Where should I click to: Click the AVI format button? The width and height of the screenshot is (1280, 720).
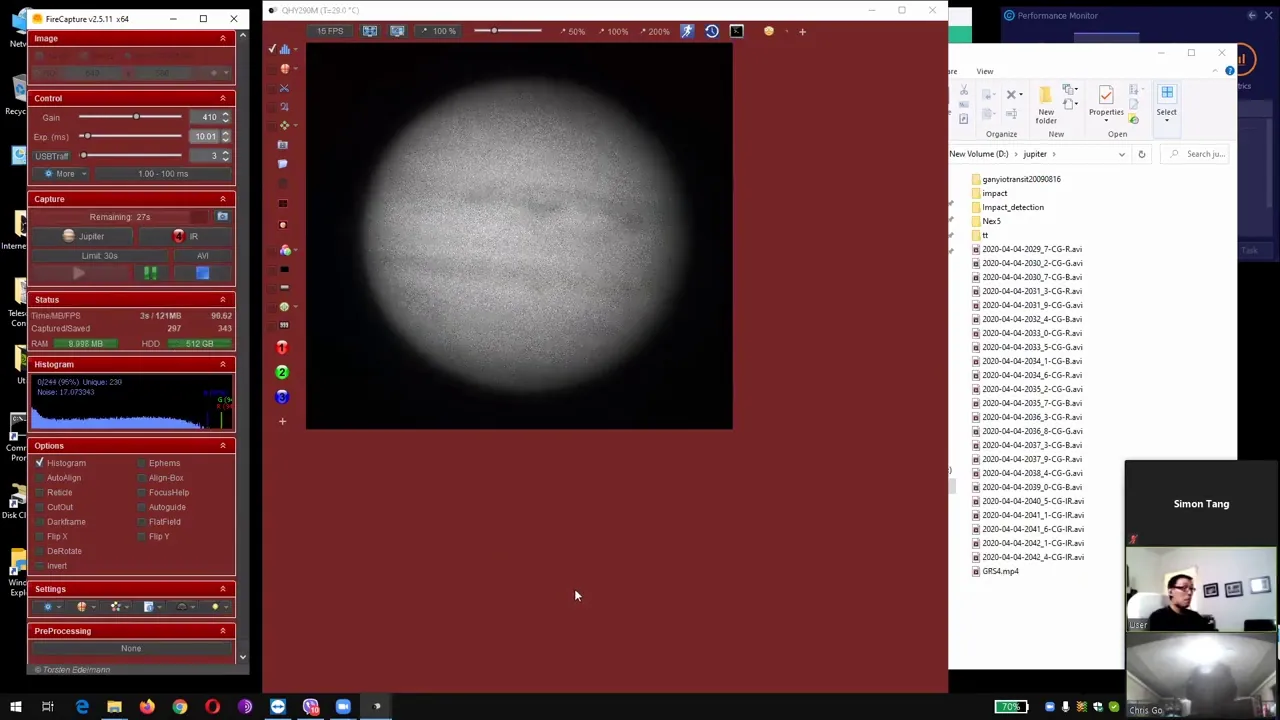tap(202, 256)
